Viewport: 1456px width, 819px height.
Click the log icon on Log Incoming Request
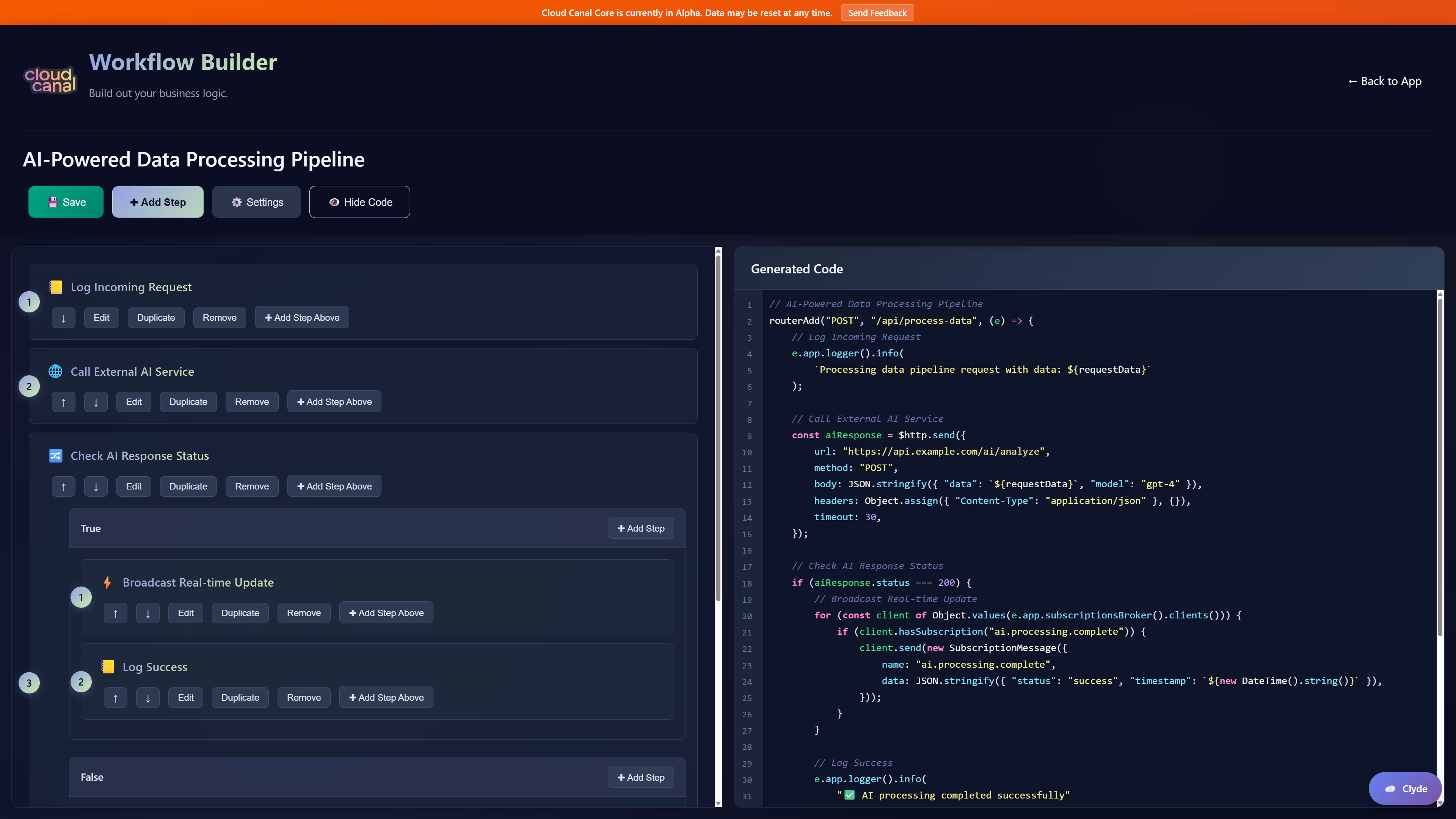55,287
